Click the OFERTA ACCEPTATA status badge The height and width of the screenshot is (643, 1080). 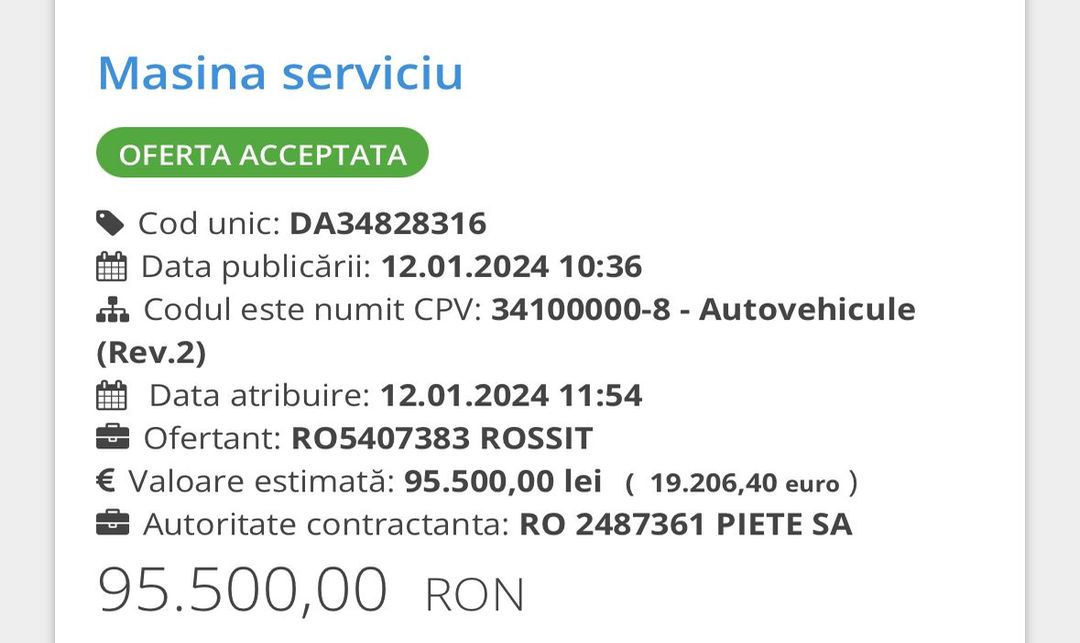click(x=262, y=153)
